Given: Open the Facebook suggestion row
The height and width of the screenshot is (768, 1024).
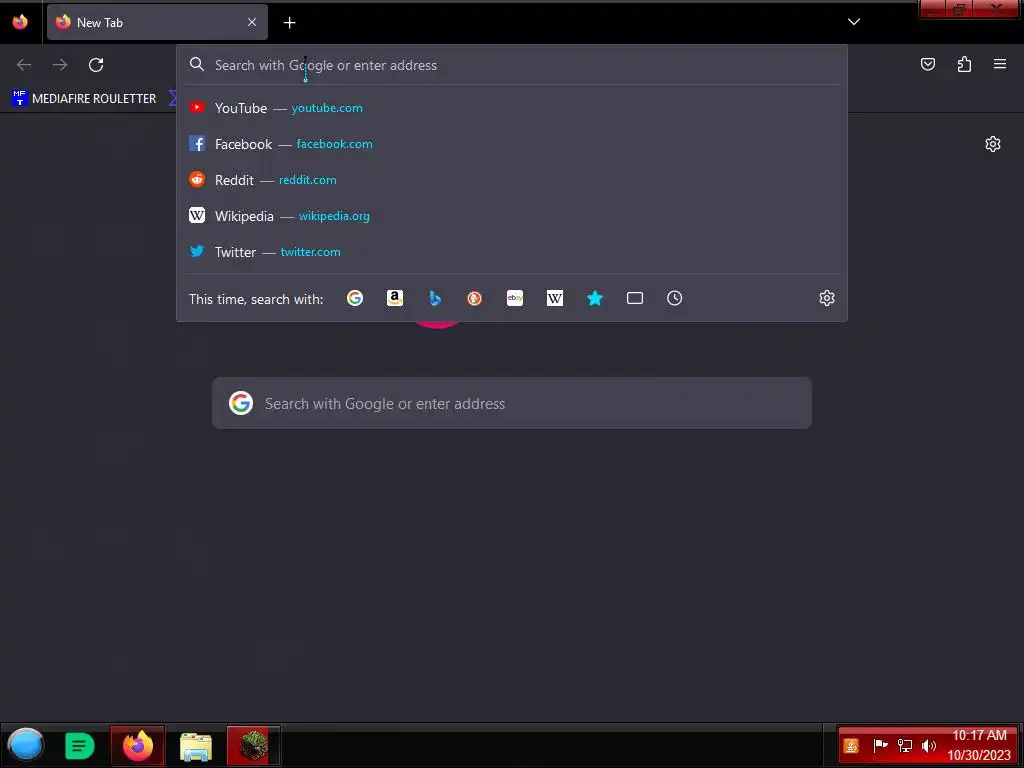Looking at the screenshot, I should pyautogui.click(x=512, y=144).
